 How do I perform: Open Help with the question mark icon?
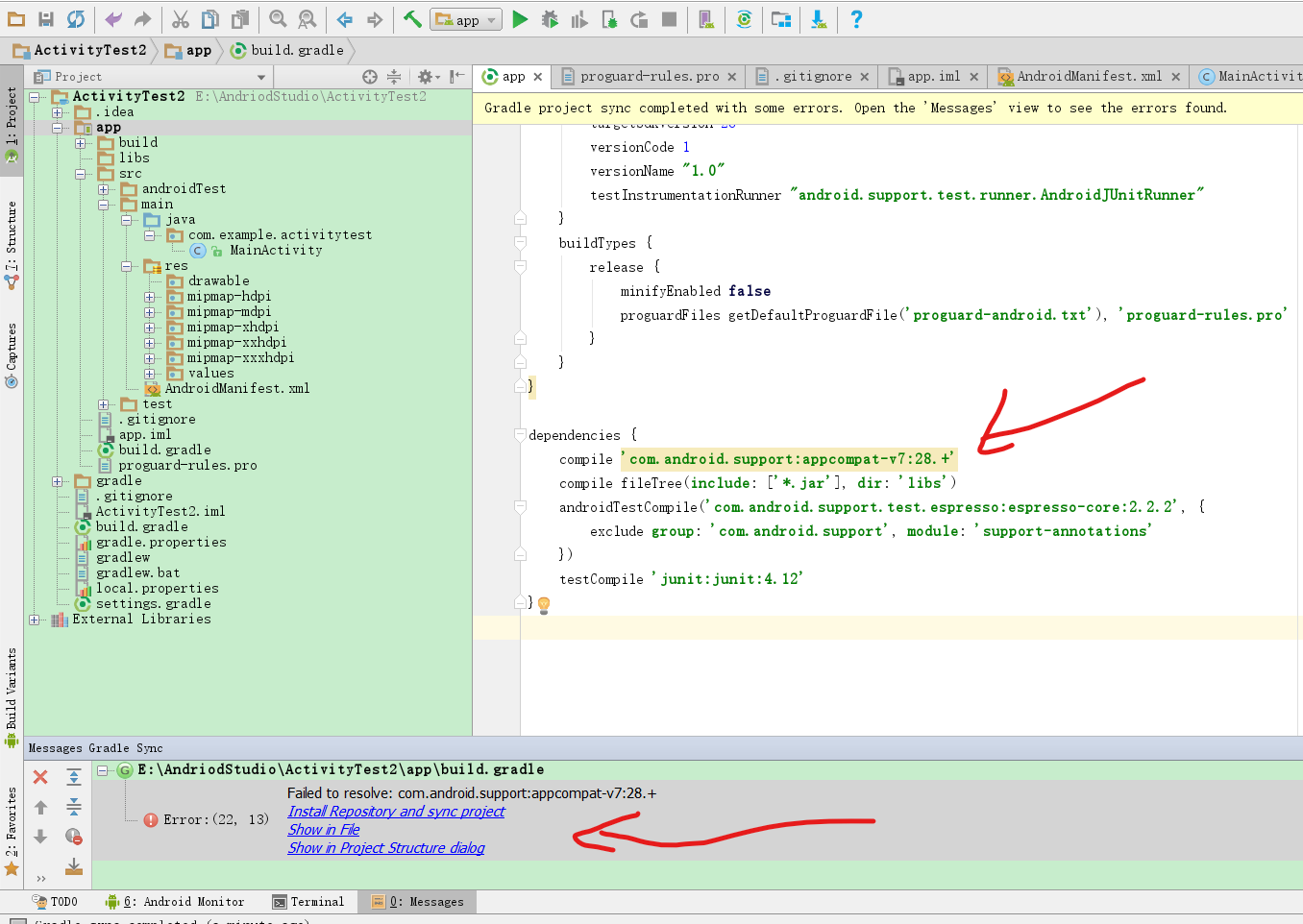(x=856, y=19)
